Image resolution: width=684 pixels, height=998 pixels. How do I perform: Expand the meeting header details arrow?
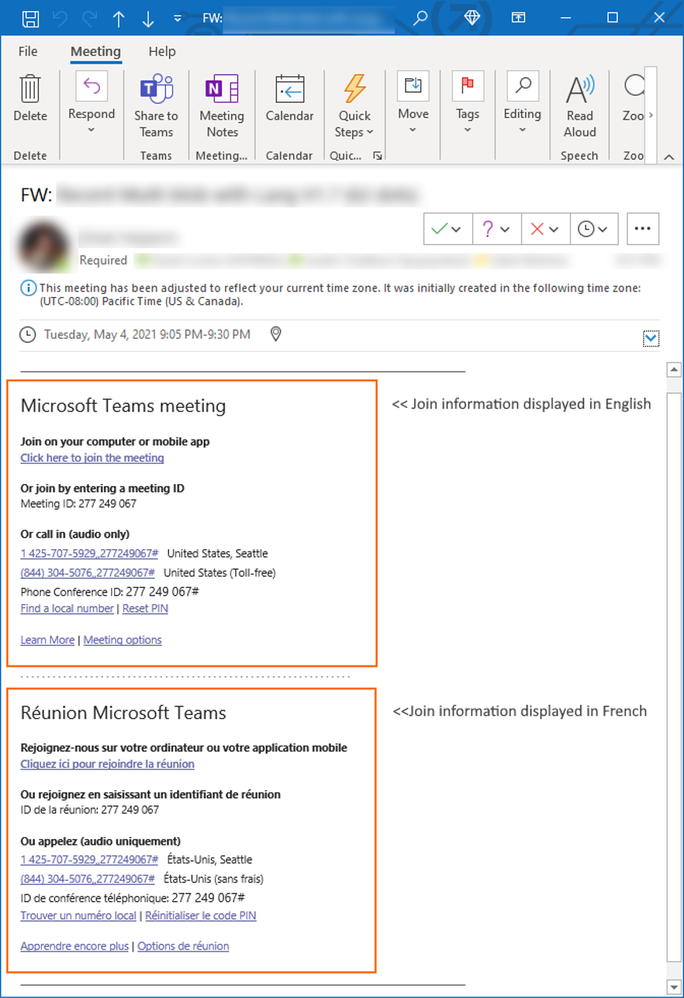pyautogui.click(x=651, y=339)
